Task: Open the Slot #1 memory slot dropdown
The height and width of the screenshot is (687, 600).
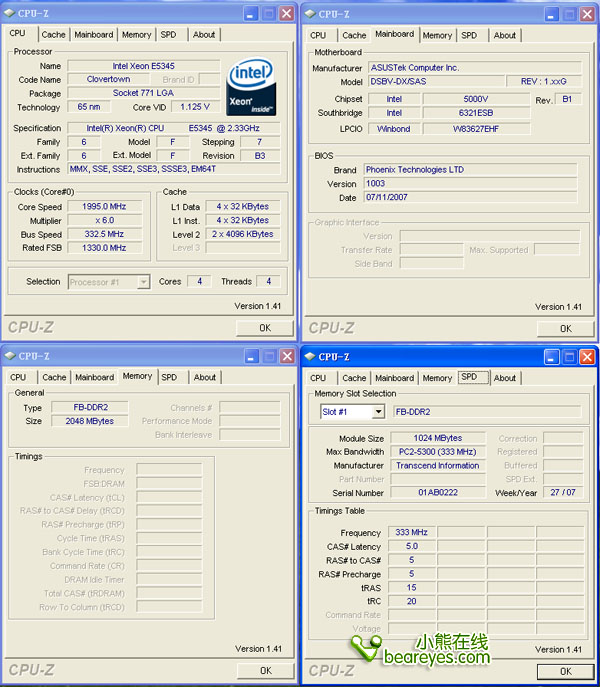Action: pos(378,412)
